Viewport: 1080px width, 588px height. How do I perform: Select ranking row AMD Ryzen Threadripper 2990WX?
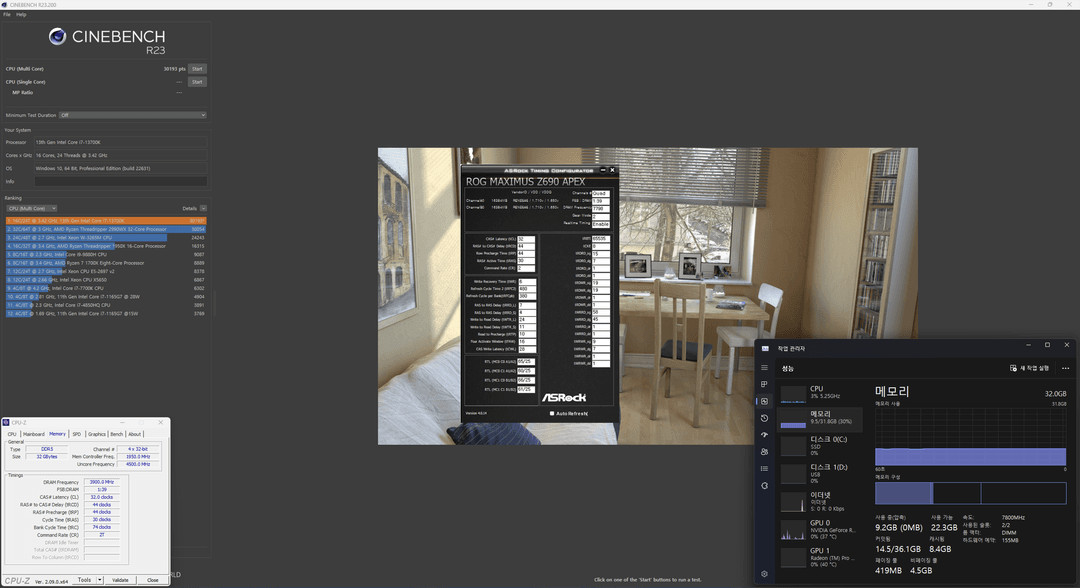tap(106, 229)
